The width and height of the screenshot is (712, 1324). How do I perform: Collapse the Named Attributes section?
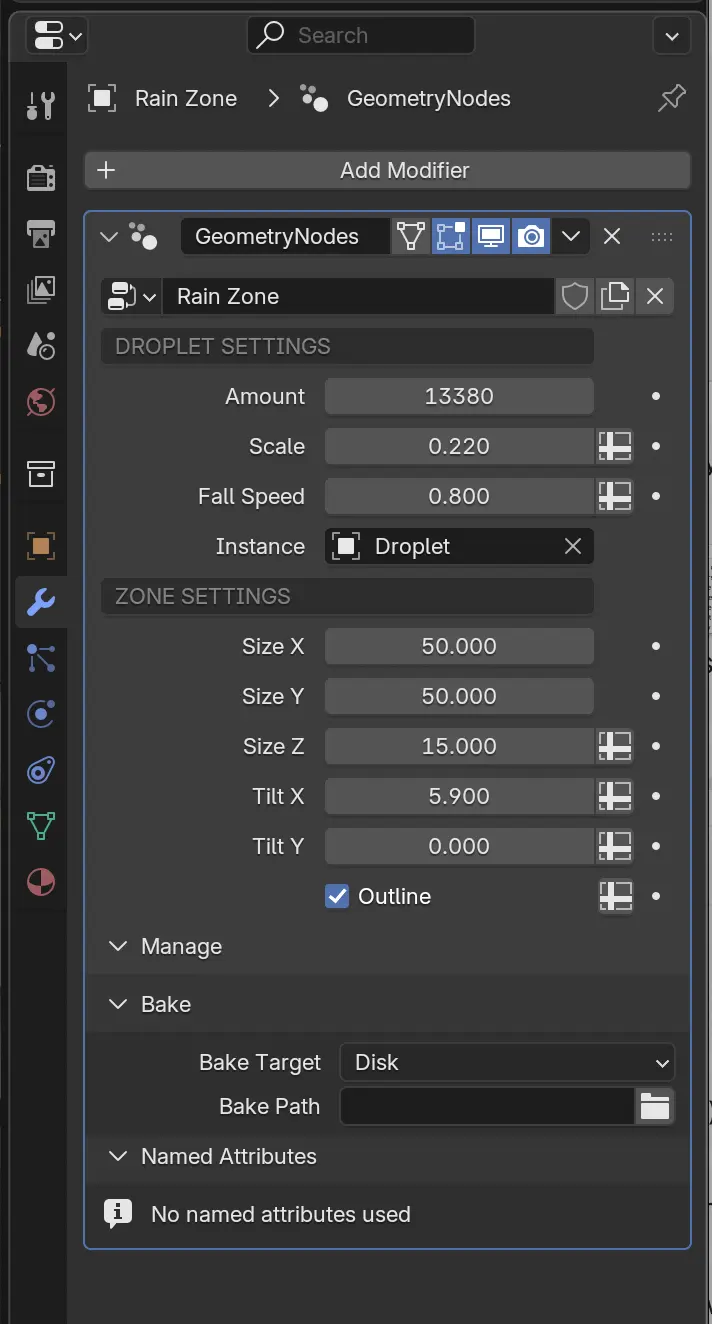(x=118, y=1156)
